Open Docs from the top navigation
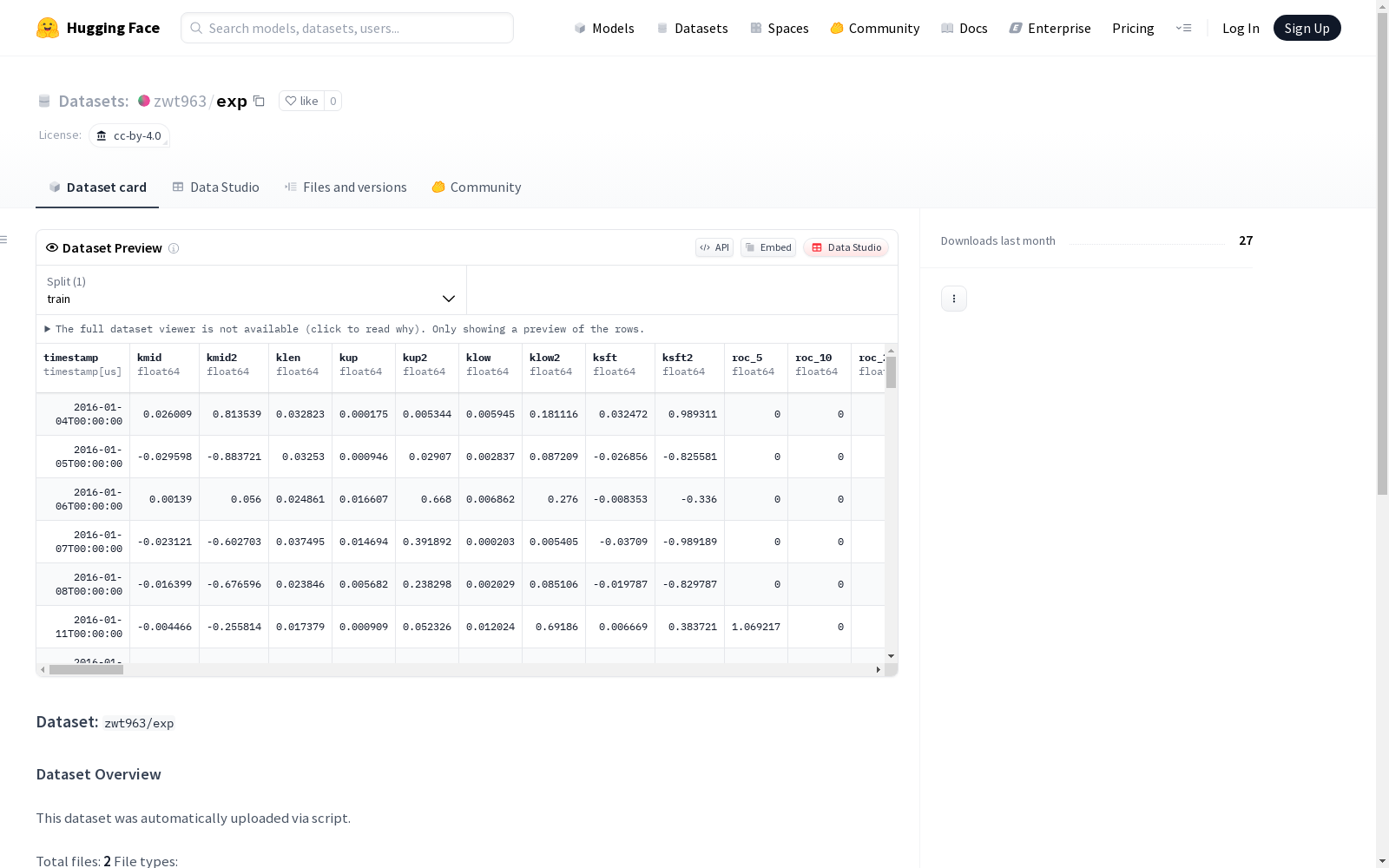The height and width of the screenshot is (868, 1389). point(964,28)
